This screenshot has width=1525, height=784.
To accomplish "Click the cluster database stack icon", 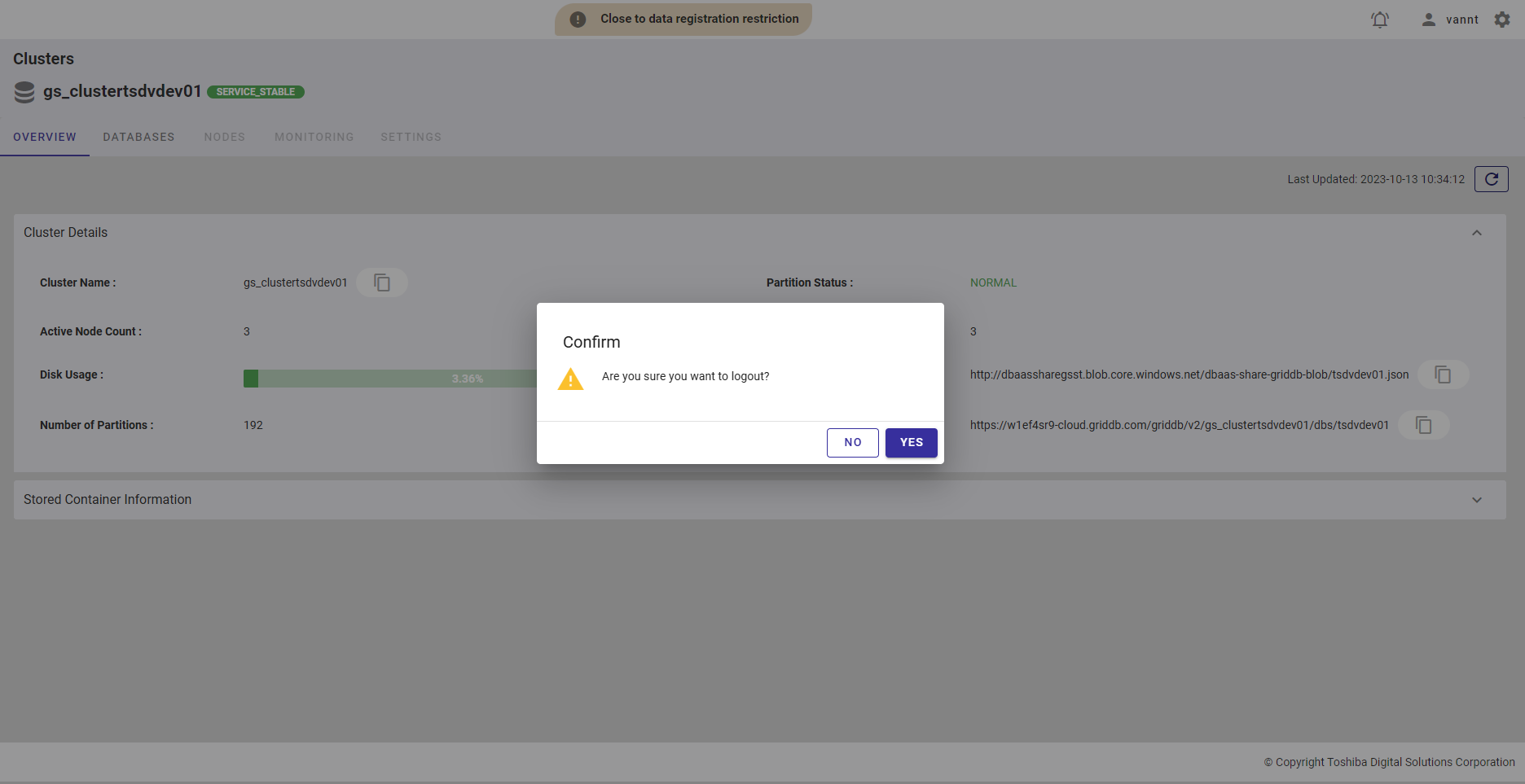I will (24, 92).
